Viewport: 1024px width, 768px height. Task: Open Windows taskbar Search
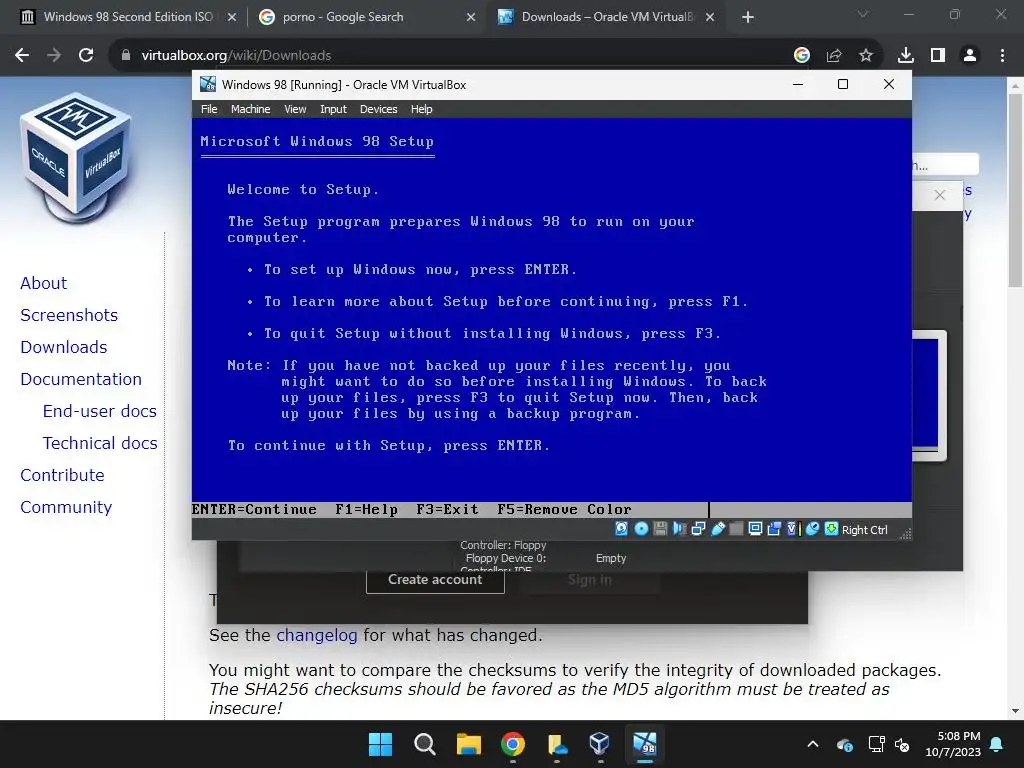point(424,744)
